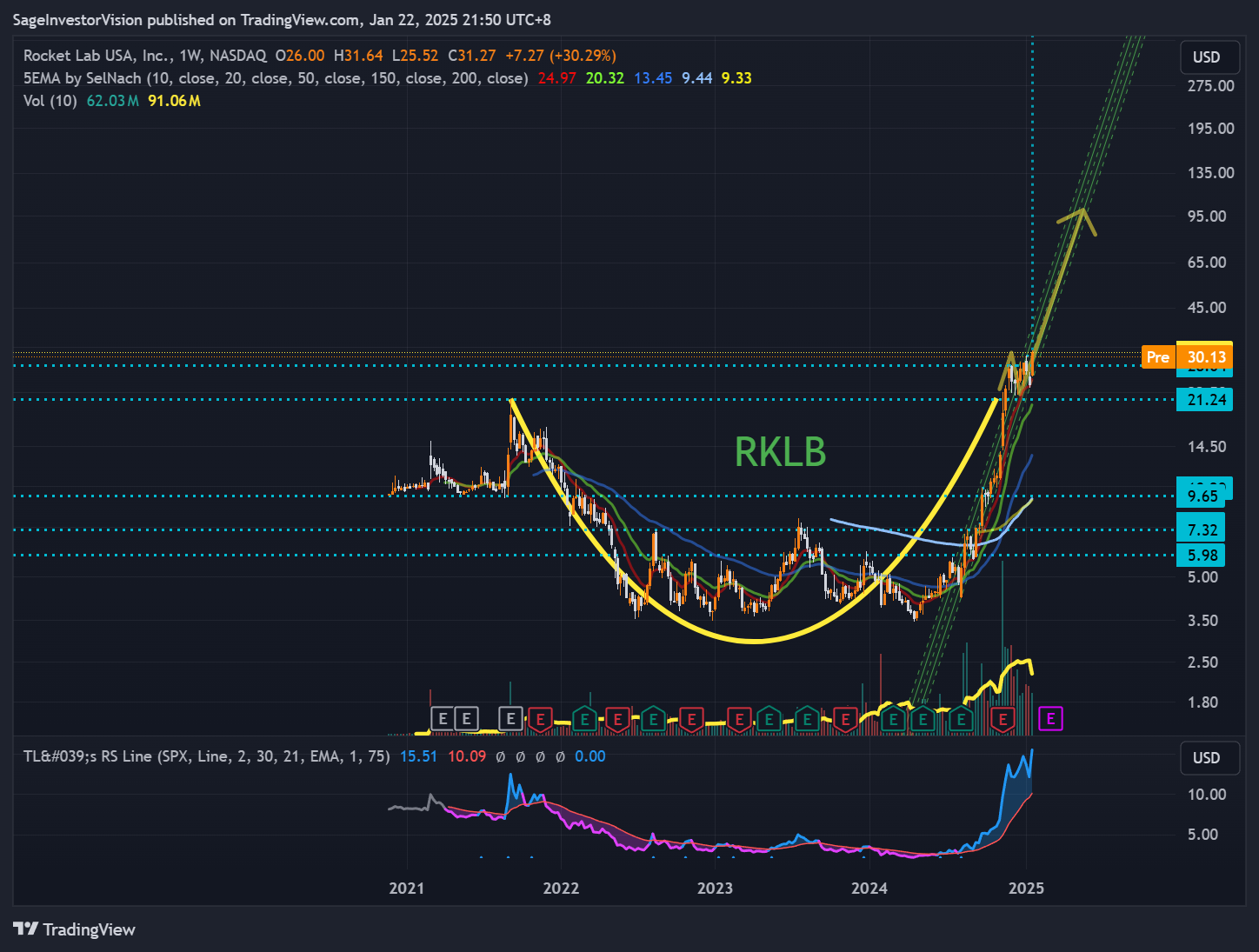Select the TL's RS Line indicator legend
The width and height of the screenshot is (1259, 952).
(206, 756)
